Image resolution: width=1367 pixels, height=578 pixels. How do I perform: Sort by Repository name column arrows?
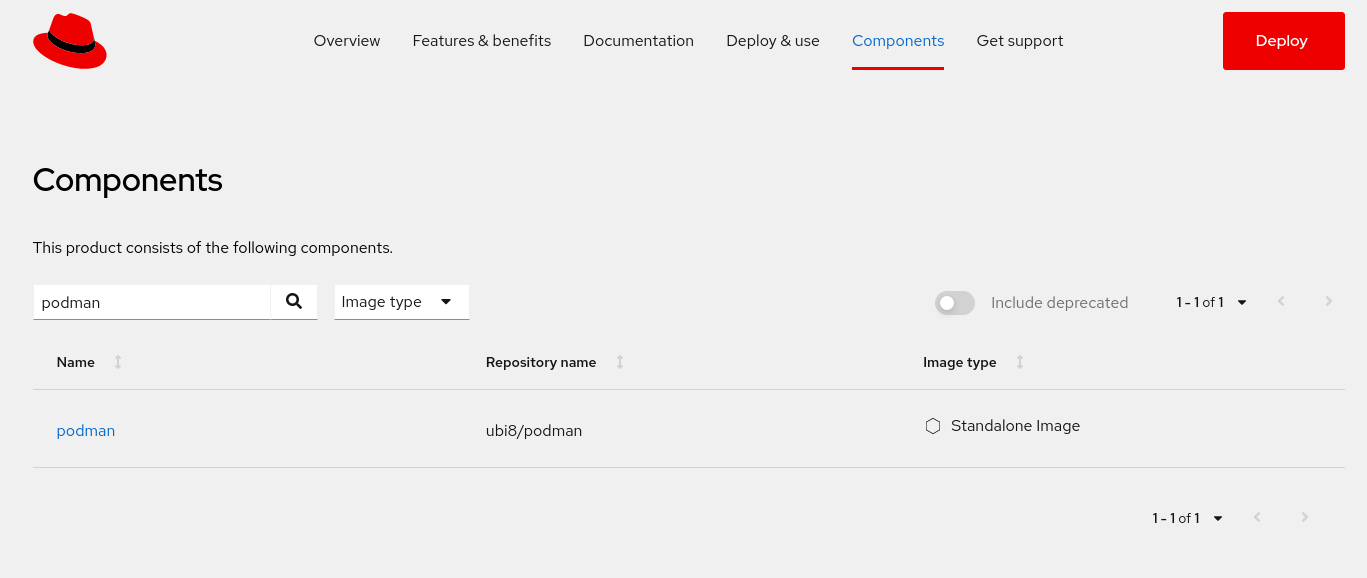[620, 362]
